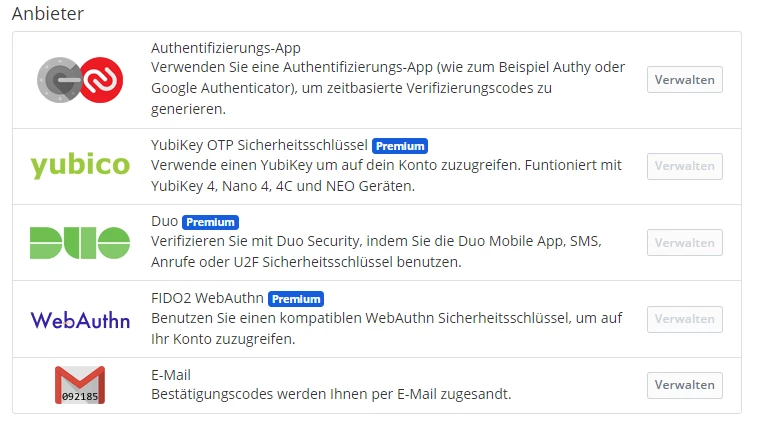761x436 pixels.
Task: Click the Anbieter heading
Action: tap(48, 14)
